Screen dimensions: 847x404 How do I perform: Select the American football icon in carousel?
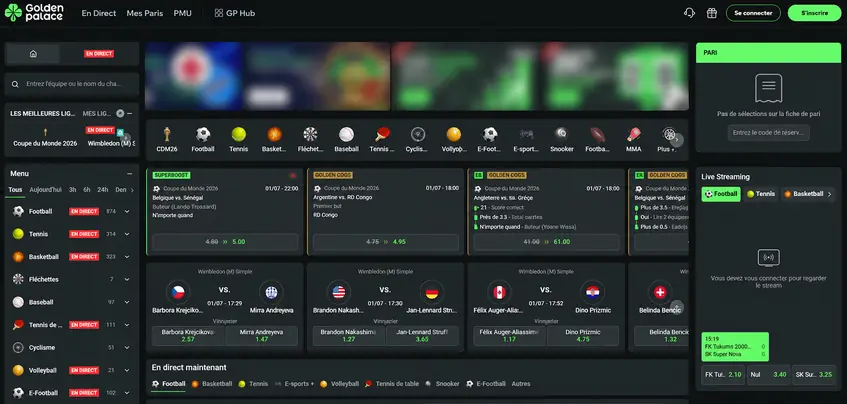(597, 134)
